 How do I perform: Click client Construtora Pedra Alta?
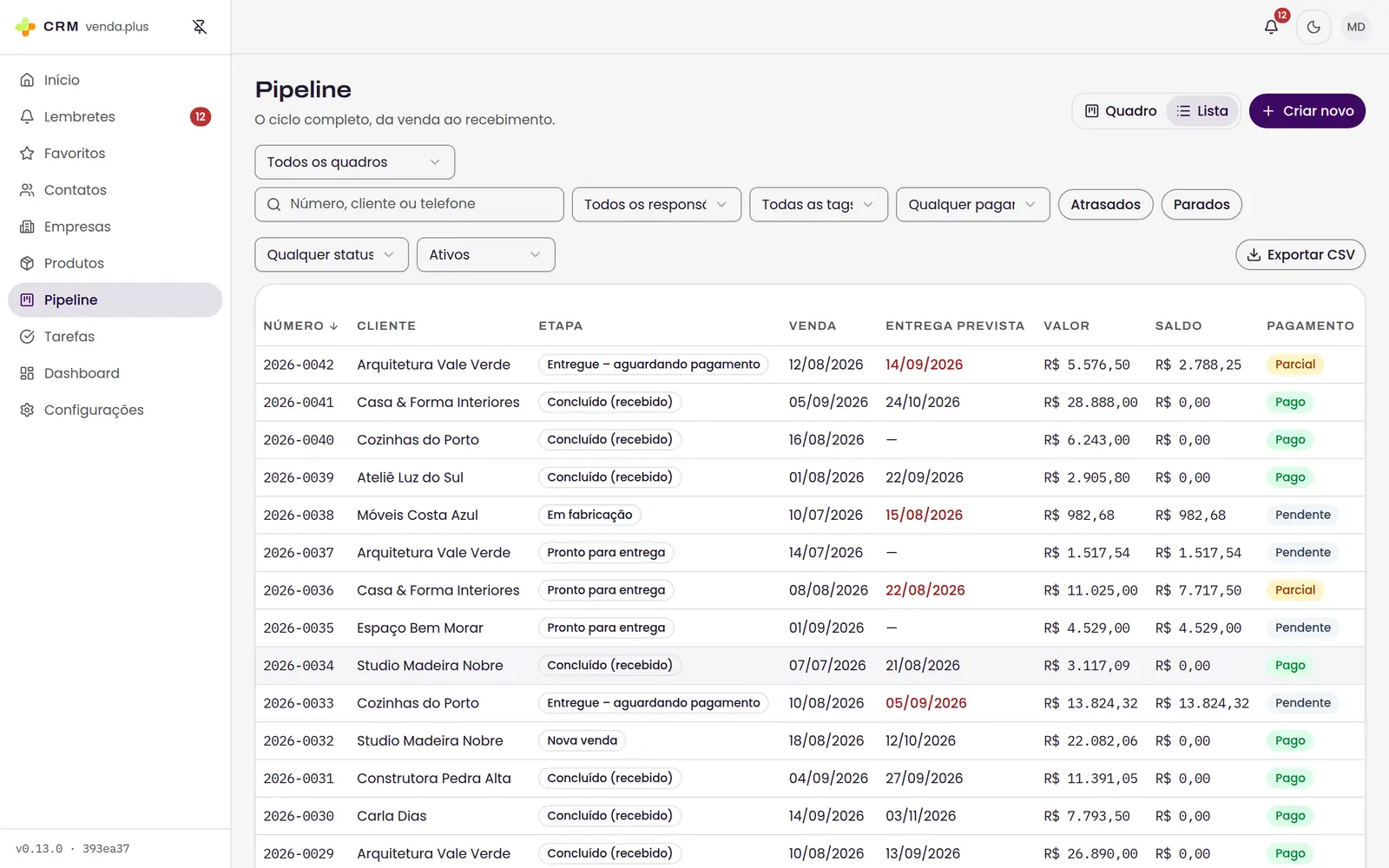tap(434, 779)
